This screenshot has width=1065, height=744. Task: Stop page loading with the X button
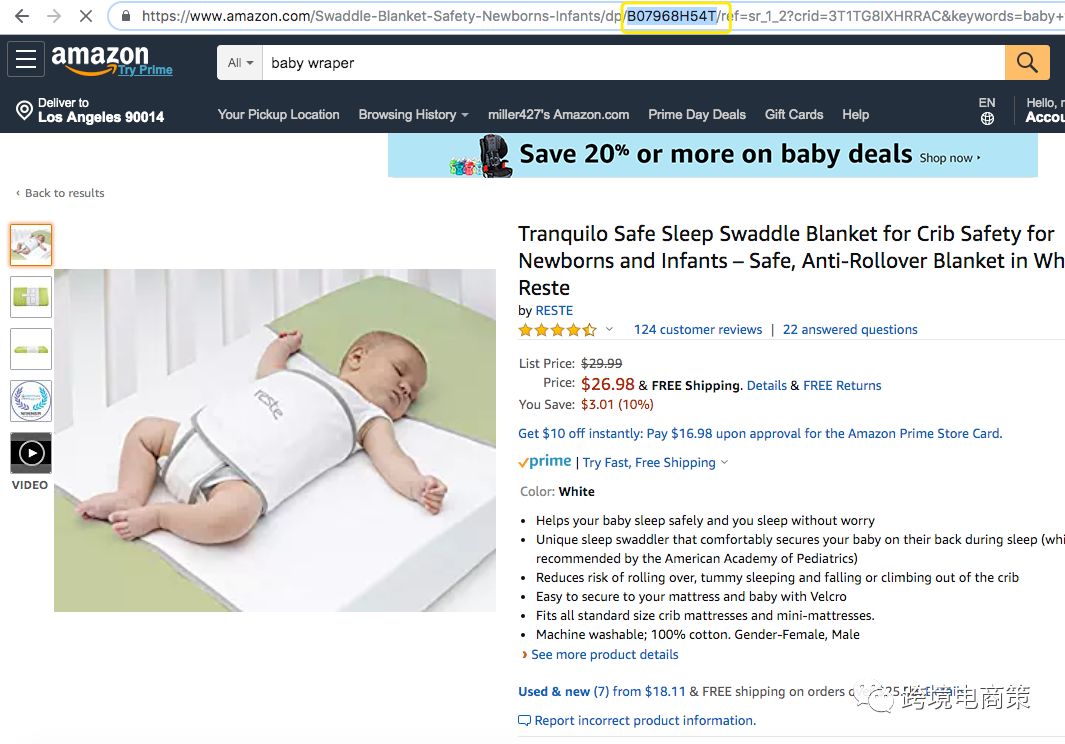click(x=88, y=16)
